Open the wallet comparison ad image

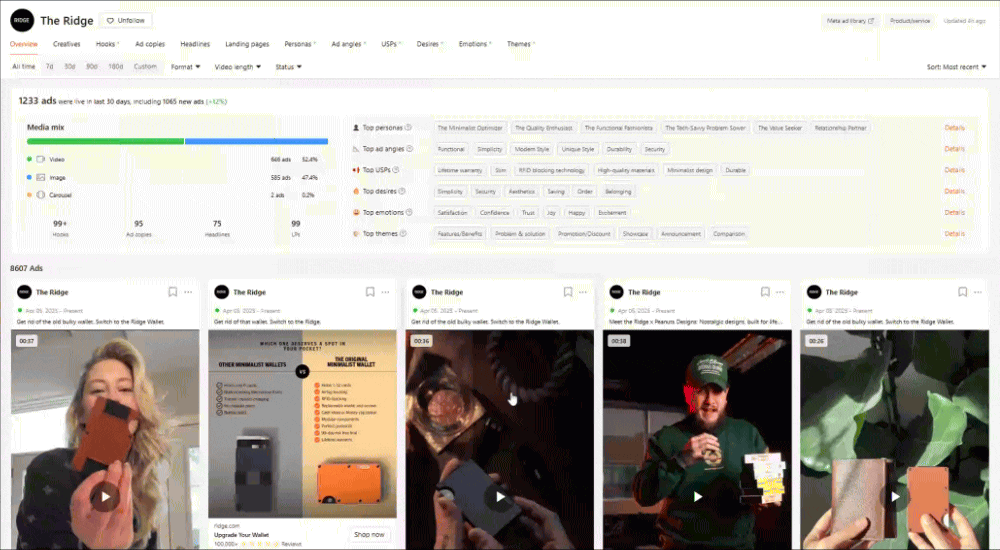pyautogui.click(x=302, y=424)
